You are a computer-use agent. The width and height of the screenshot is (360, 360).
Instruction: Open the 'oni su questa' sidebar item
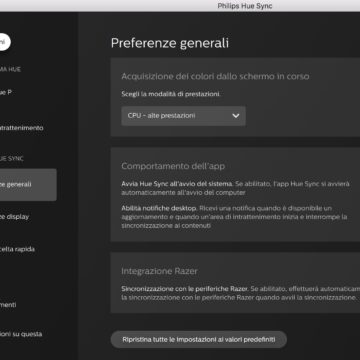21,334
